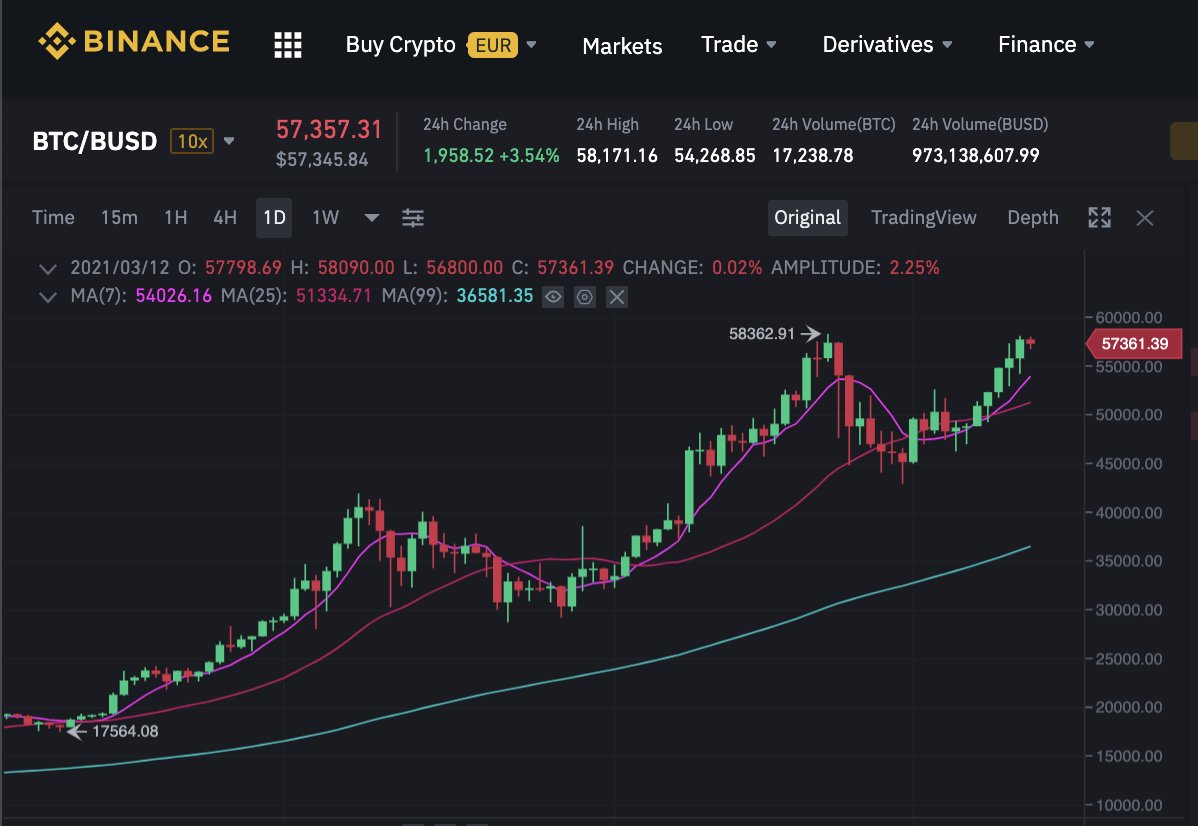This screenshot has width=1198, height=826.
Task: Close the chart panel with X icon
Action: [x=1145, y=219]
